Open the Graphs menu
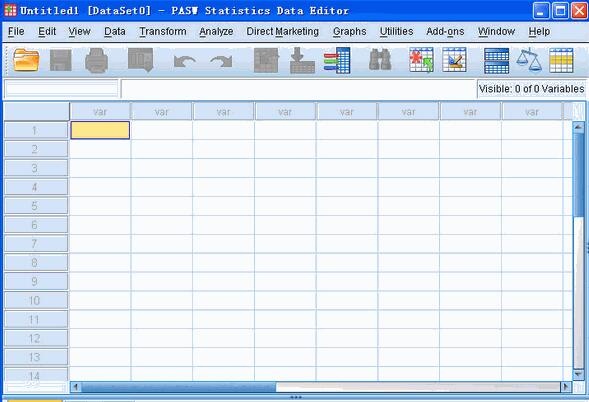Viewport: 589px width, 402px height. (349, 32)
